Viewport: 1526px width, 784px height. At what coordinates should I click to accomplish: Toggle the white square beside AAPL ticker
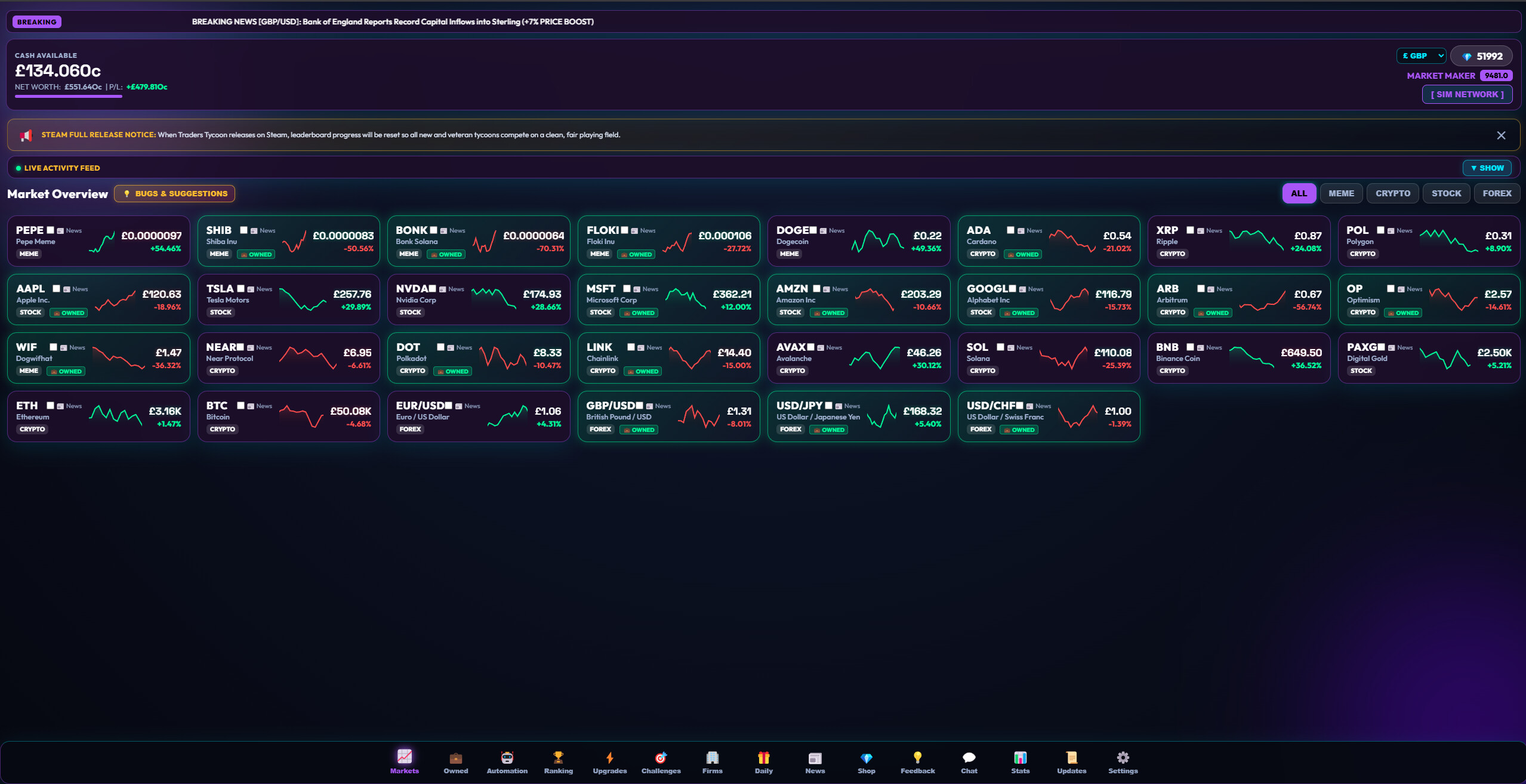tap(56, 288)
